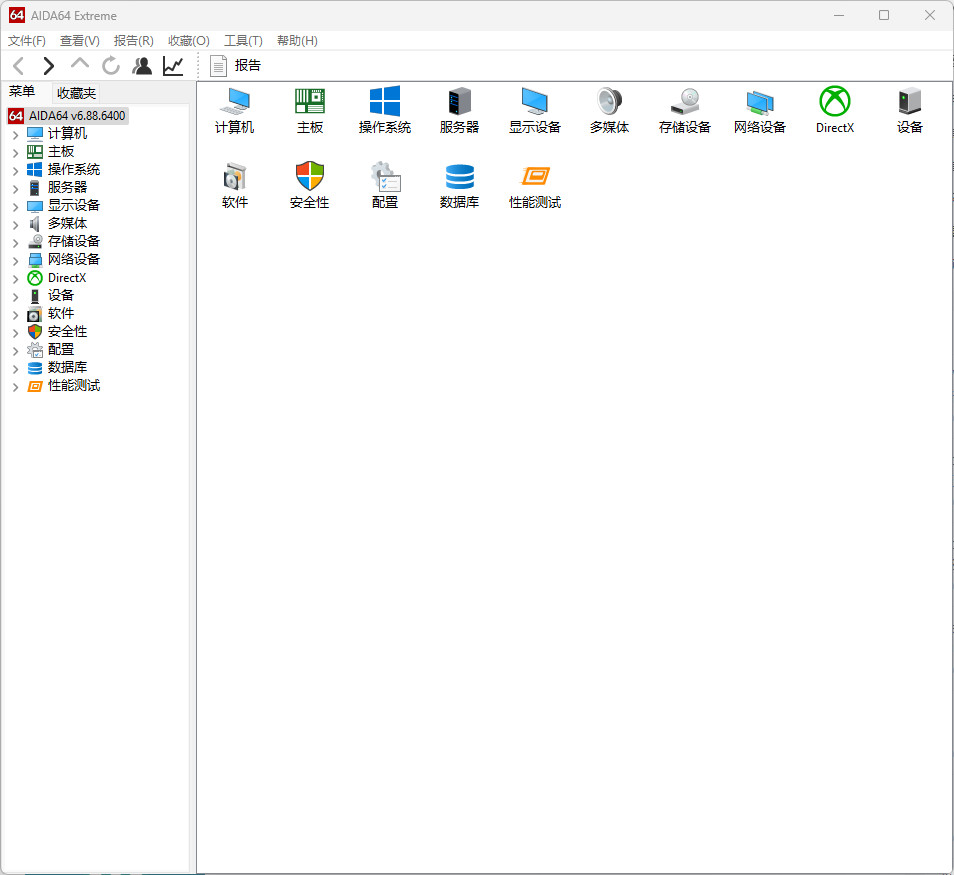Open the 显示设备 monitor icon in the main pane
Image resolution: width=954 pixels, height=875 pixels.
click(x=534, y=110)
